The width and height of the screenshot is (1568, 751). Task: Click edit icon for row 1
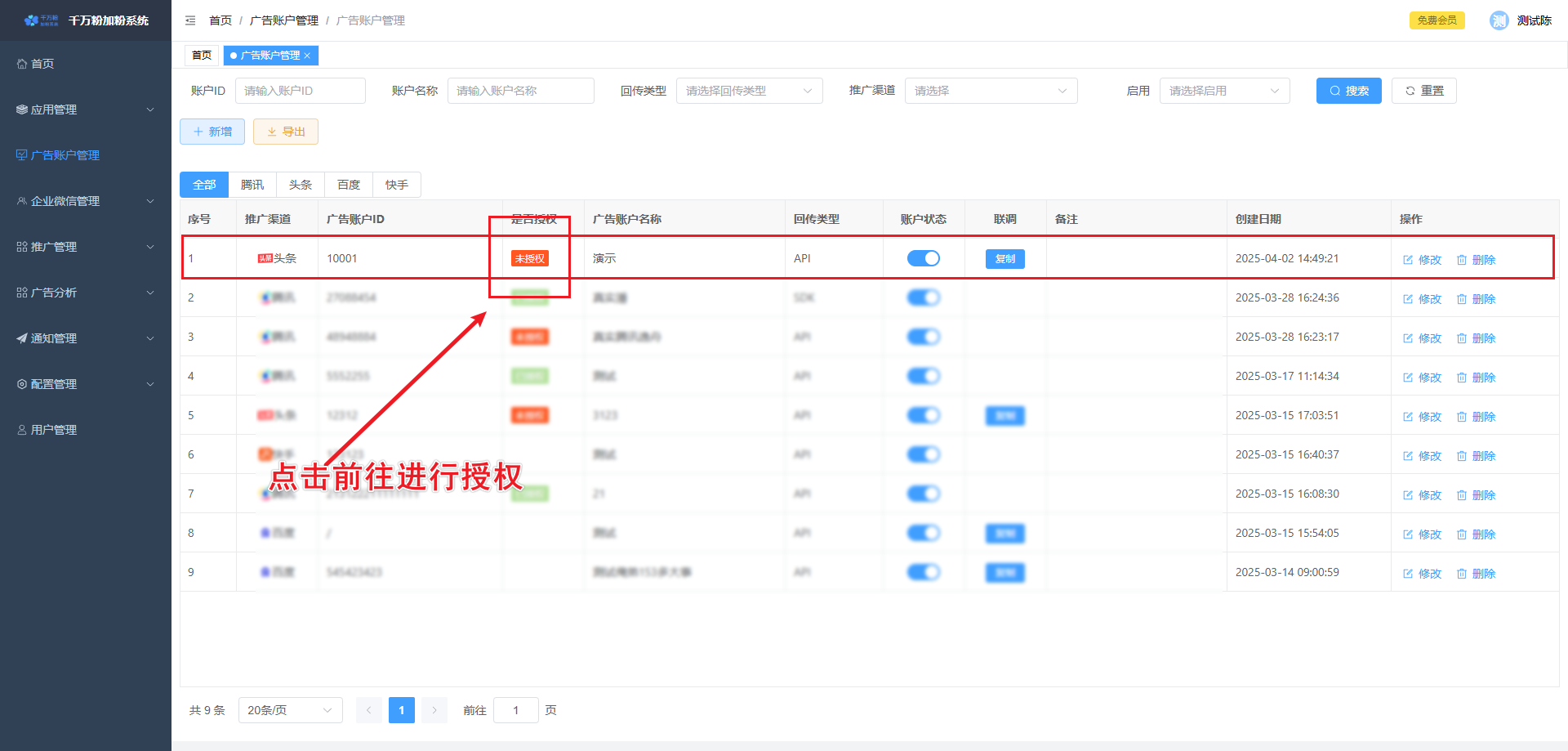[x=1408, y=260]
